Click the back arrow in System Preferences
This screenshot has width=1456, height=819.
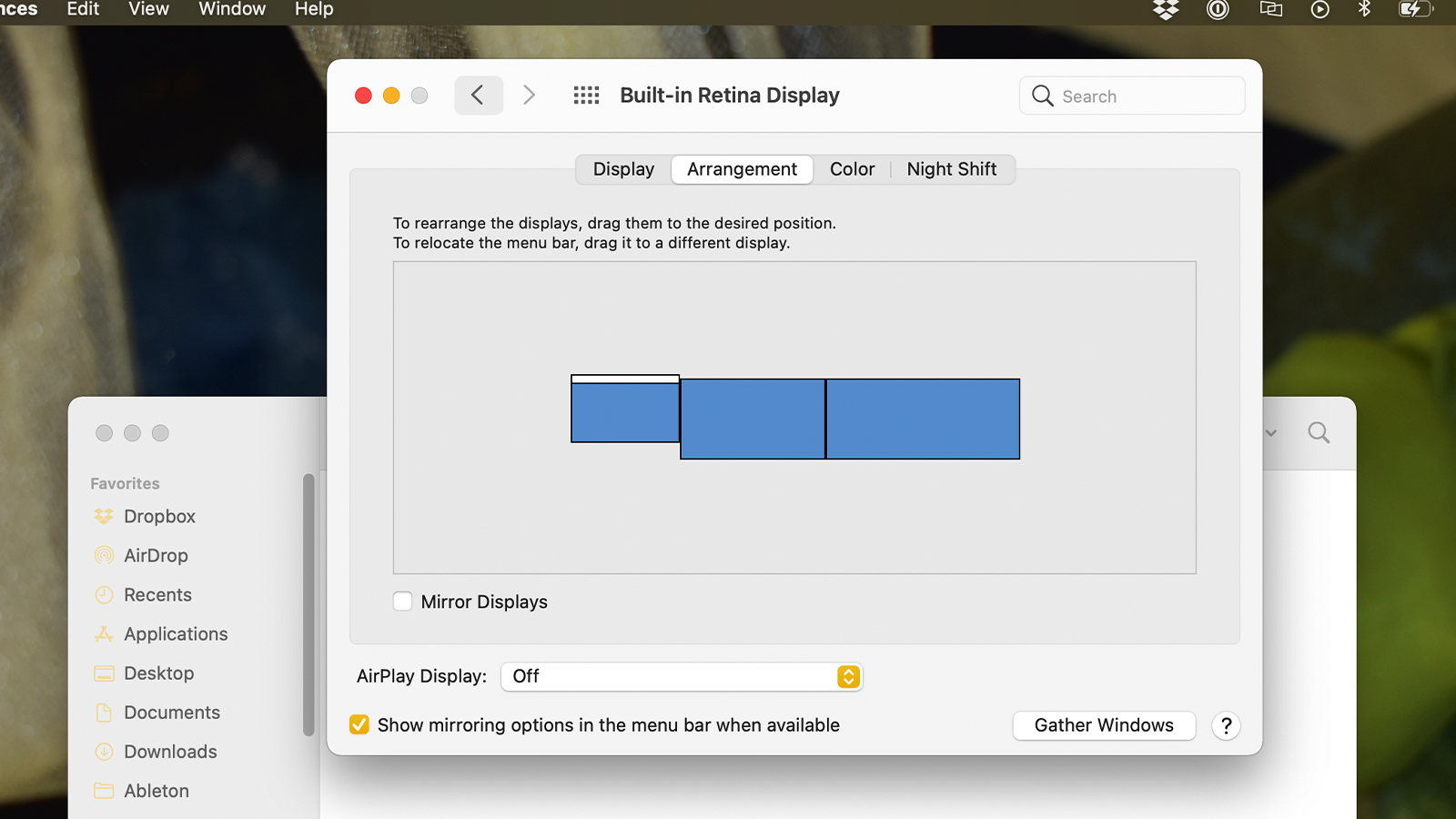(x=478, y=96)
